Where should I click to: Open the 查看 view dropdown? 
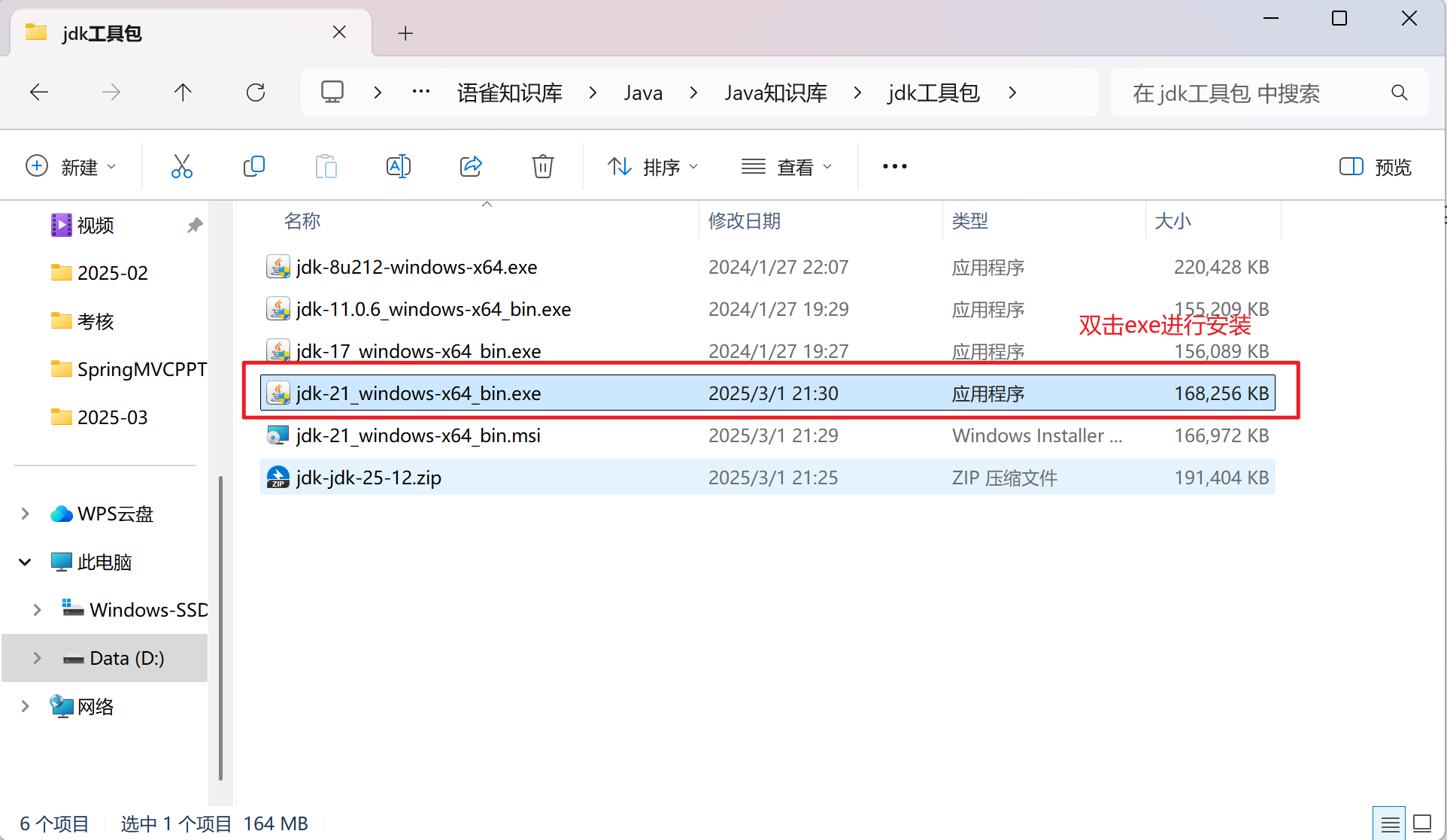pos(787,166)
